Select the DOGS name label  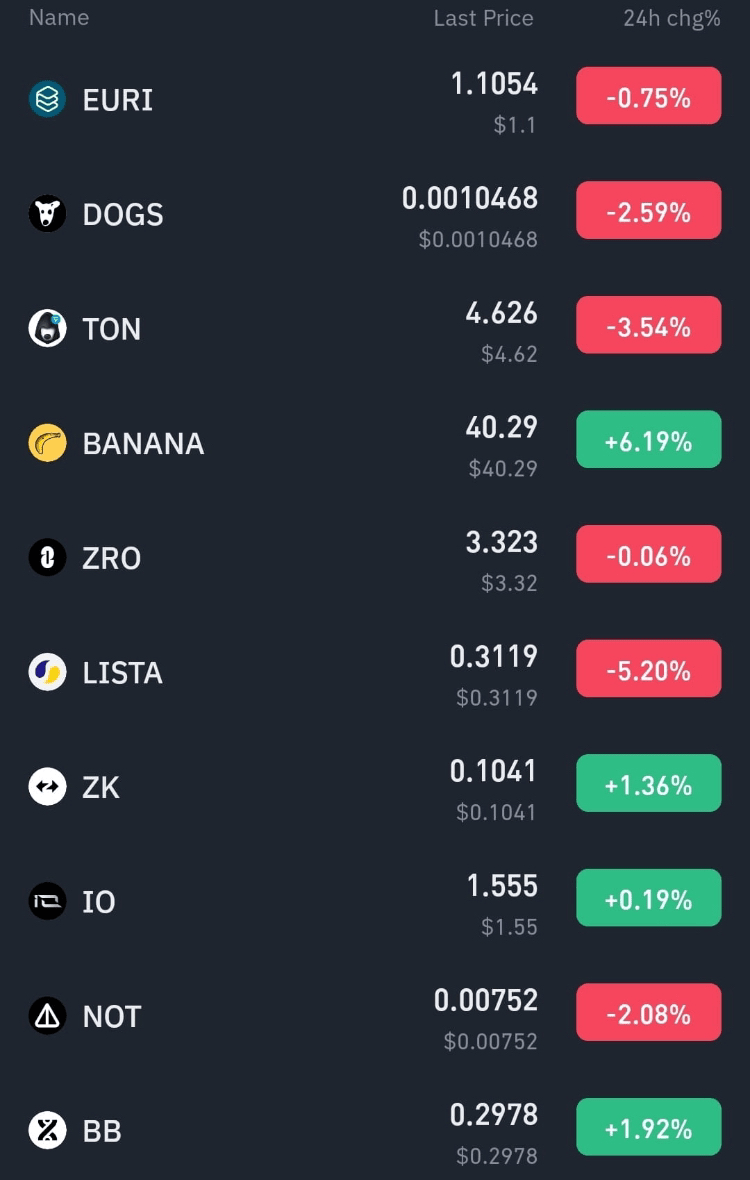(123, 214)
